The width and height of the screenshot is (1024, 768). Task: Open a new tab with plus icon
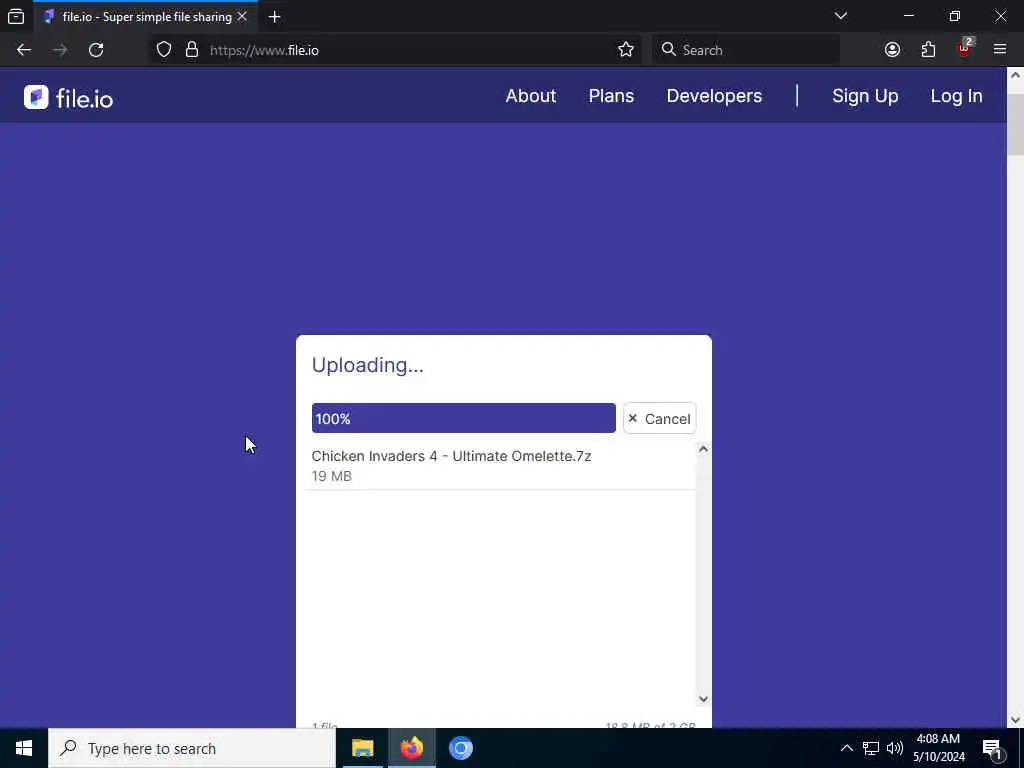(x=274, y=17)
